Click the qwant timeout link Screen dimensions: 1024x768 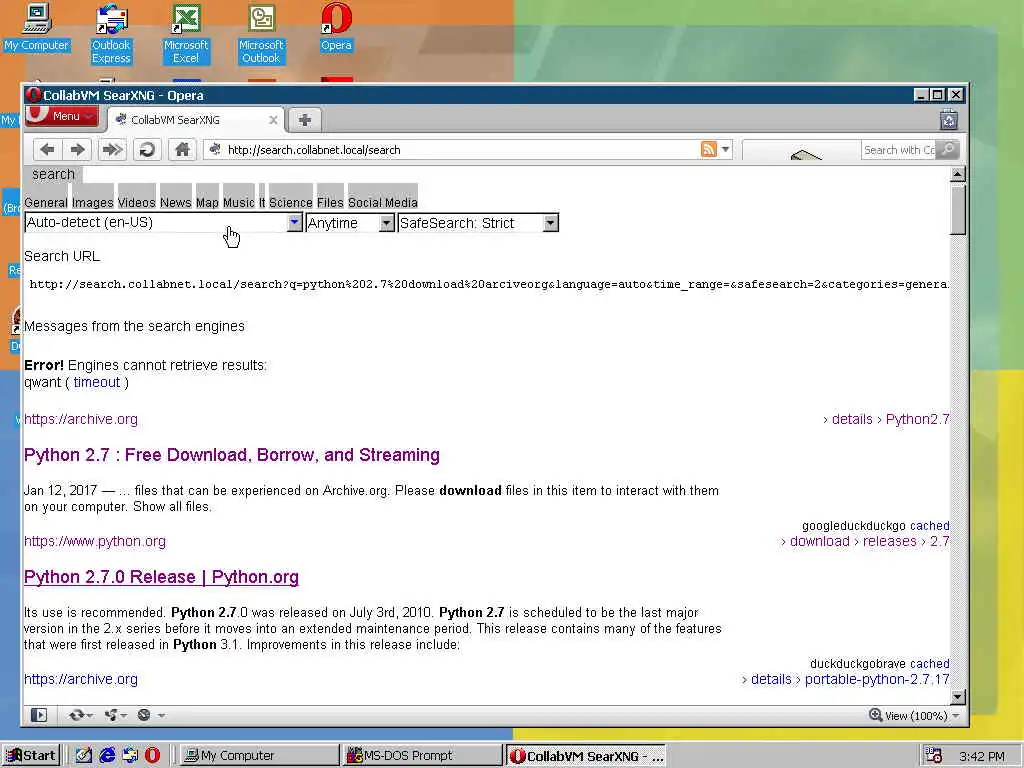(x=97, y=382)
